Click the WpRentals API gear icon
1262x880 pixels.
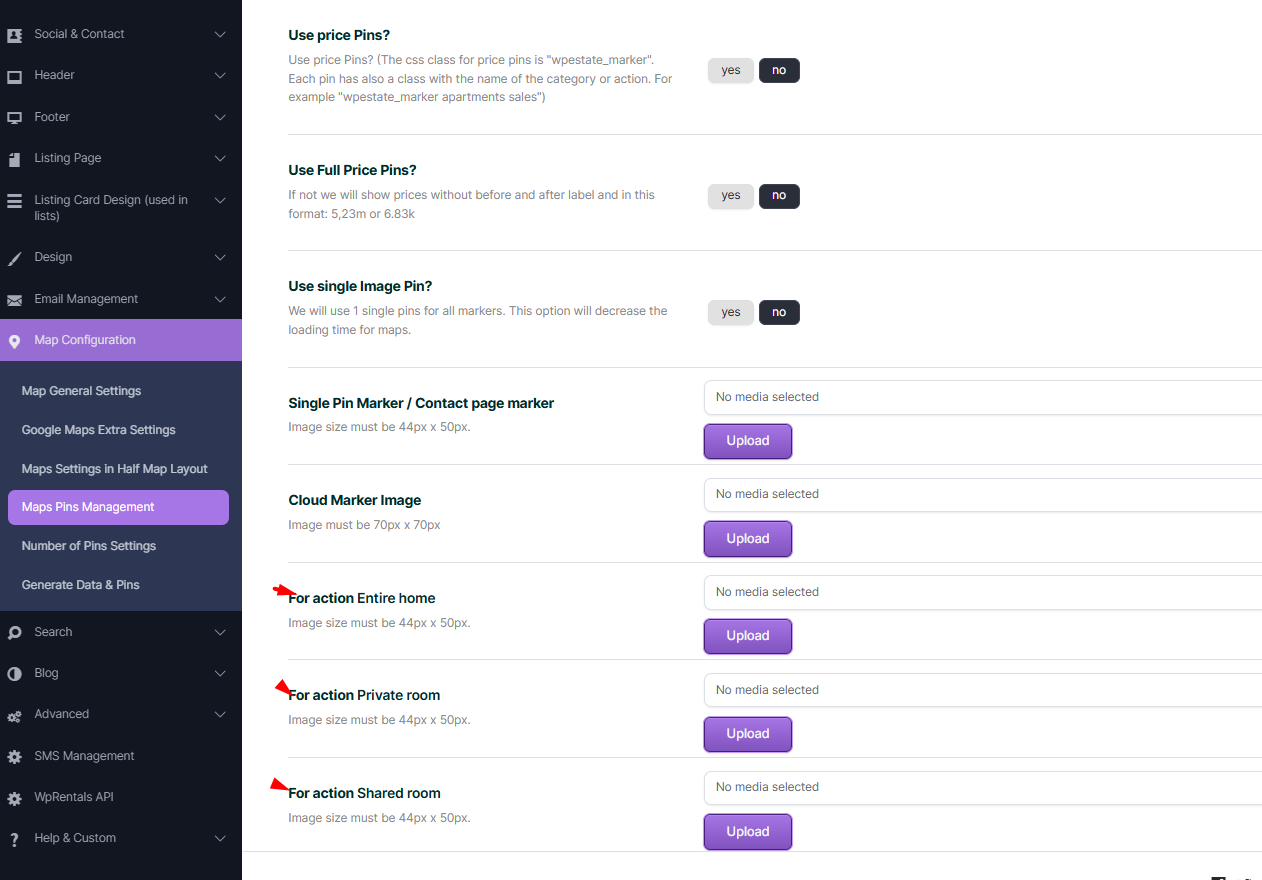coord(14,799)
